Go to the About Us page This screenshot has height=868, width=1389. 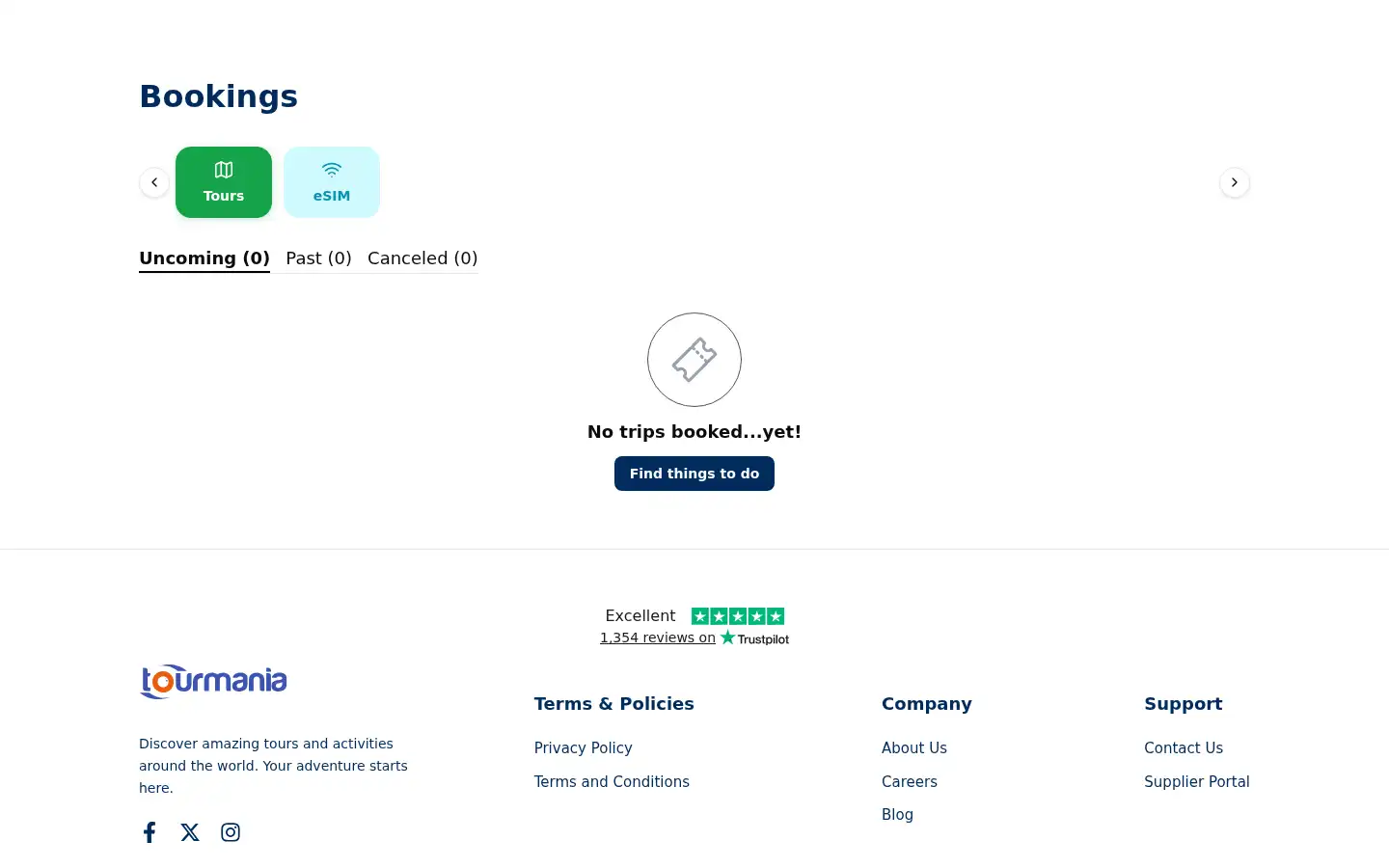[x=914, y=748]
